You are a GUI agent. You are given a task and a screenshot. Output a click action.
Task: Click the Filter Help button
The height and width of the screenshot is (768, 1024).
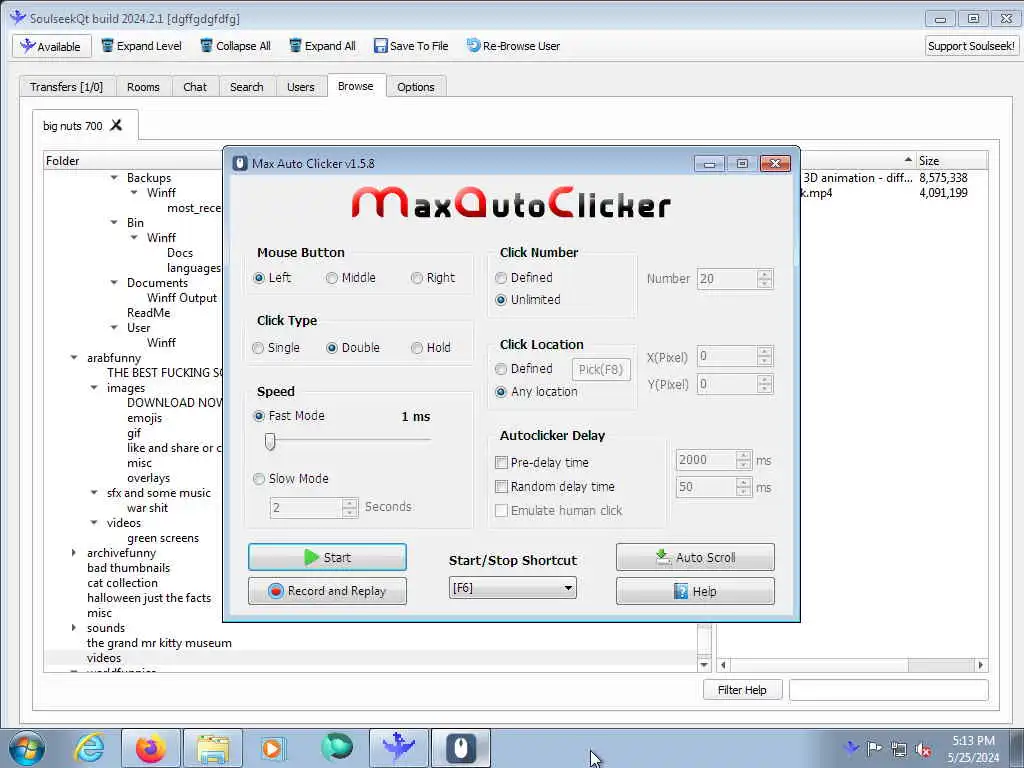(x=743, y=690)
